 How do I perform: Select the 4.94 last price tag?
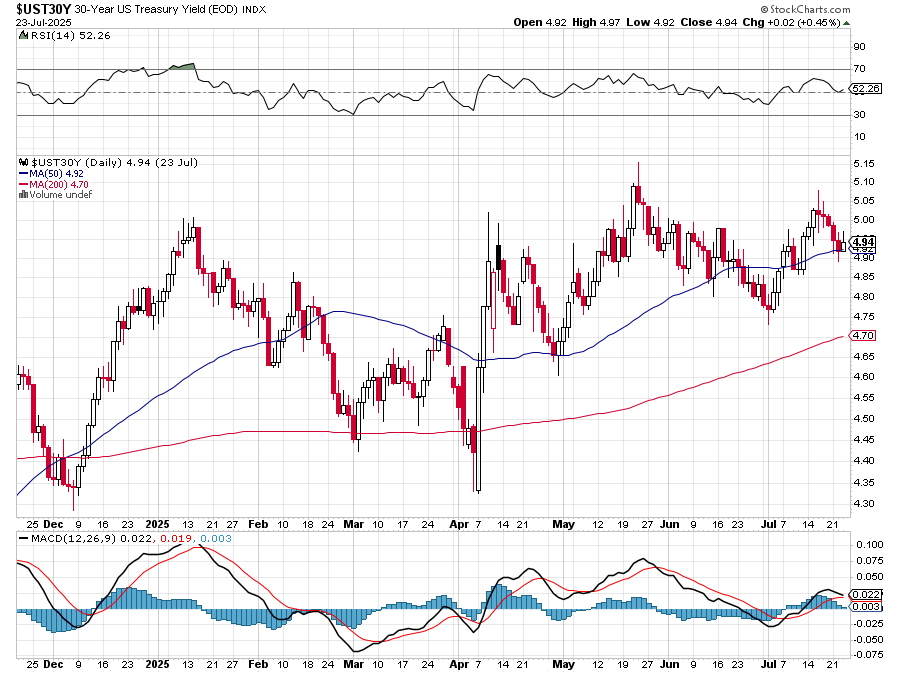coord(864,241)
